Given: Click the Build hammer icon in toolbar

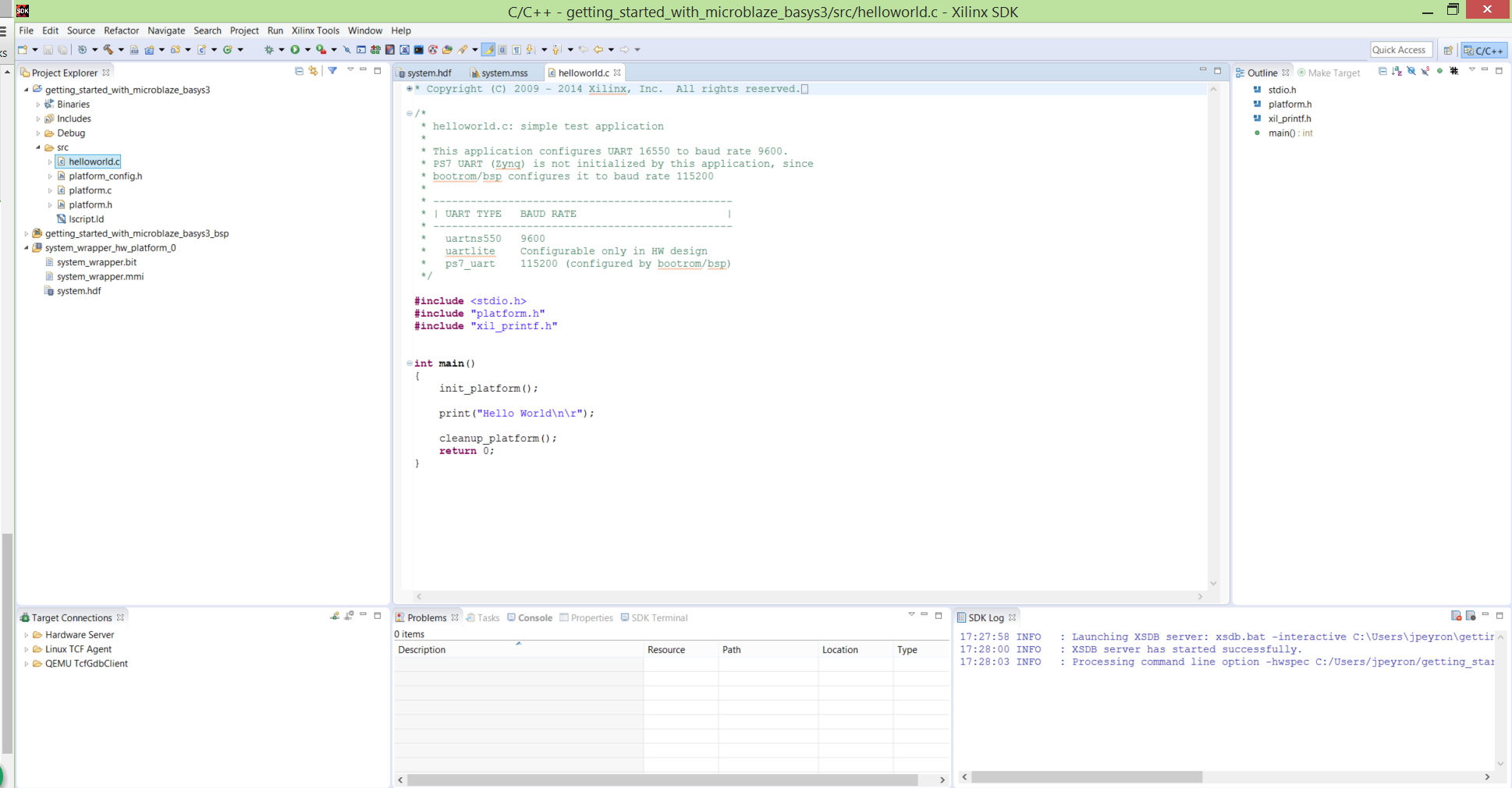Looking at the screenshot, I should (x=108, y=50).
